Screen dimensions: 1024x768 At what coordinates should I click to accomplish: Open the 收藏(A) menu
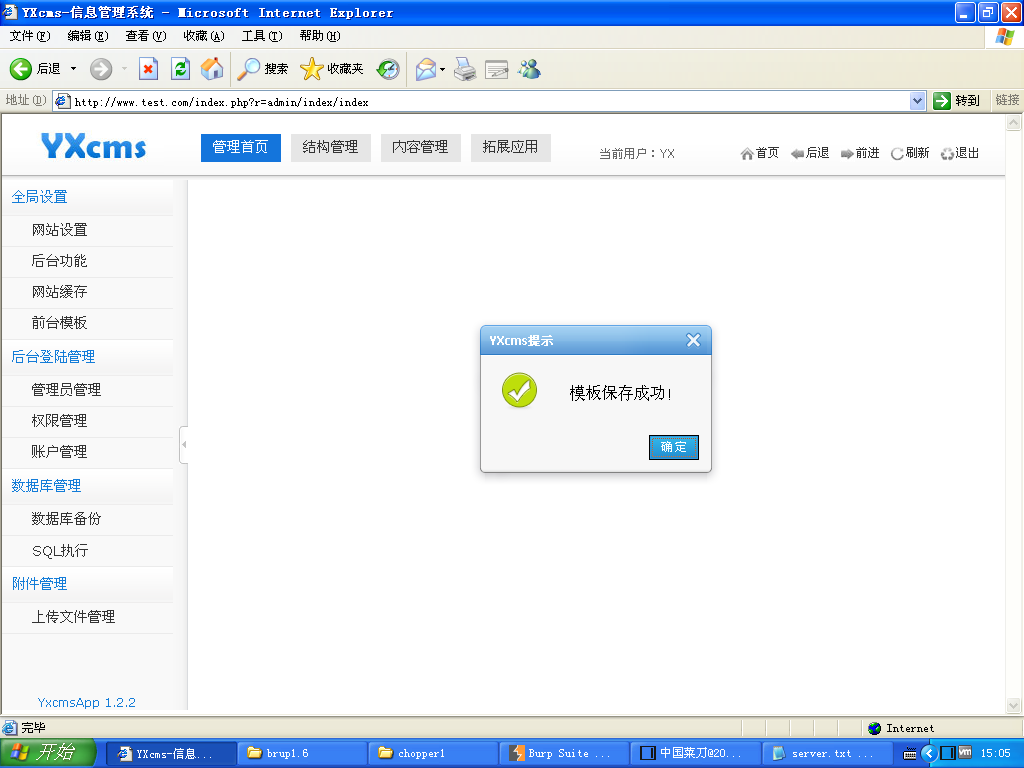pyautogui.click(x=204, y=36)
